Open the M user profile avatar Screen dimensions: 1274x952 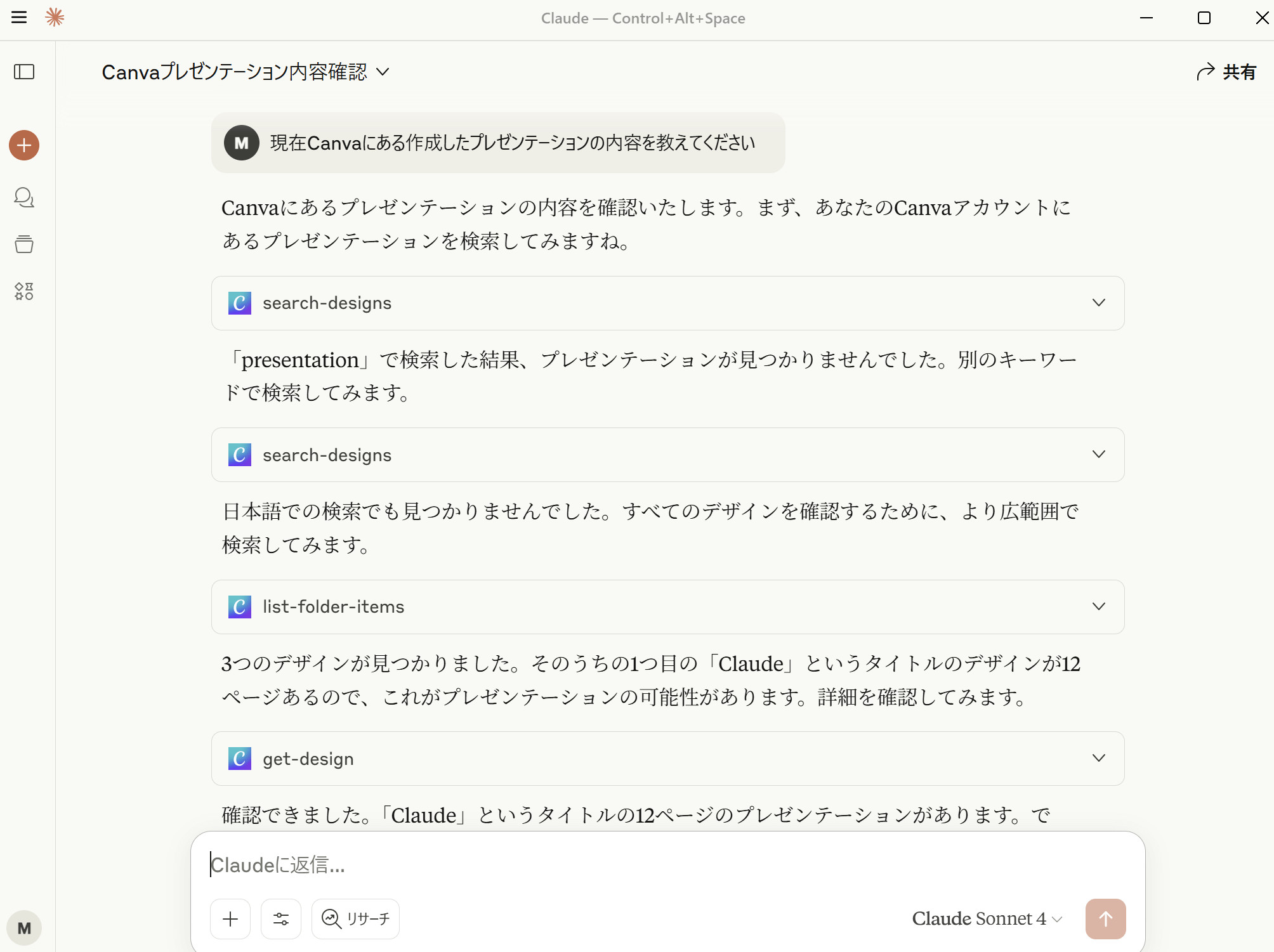[x=24, y=928]
